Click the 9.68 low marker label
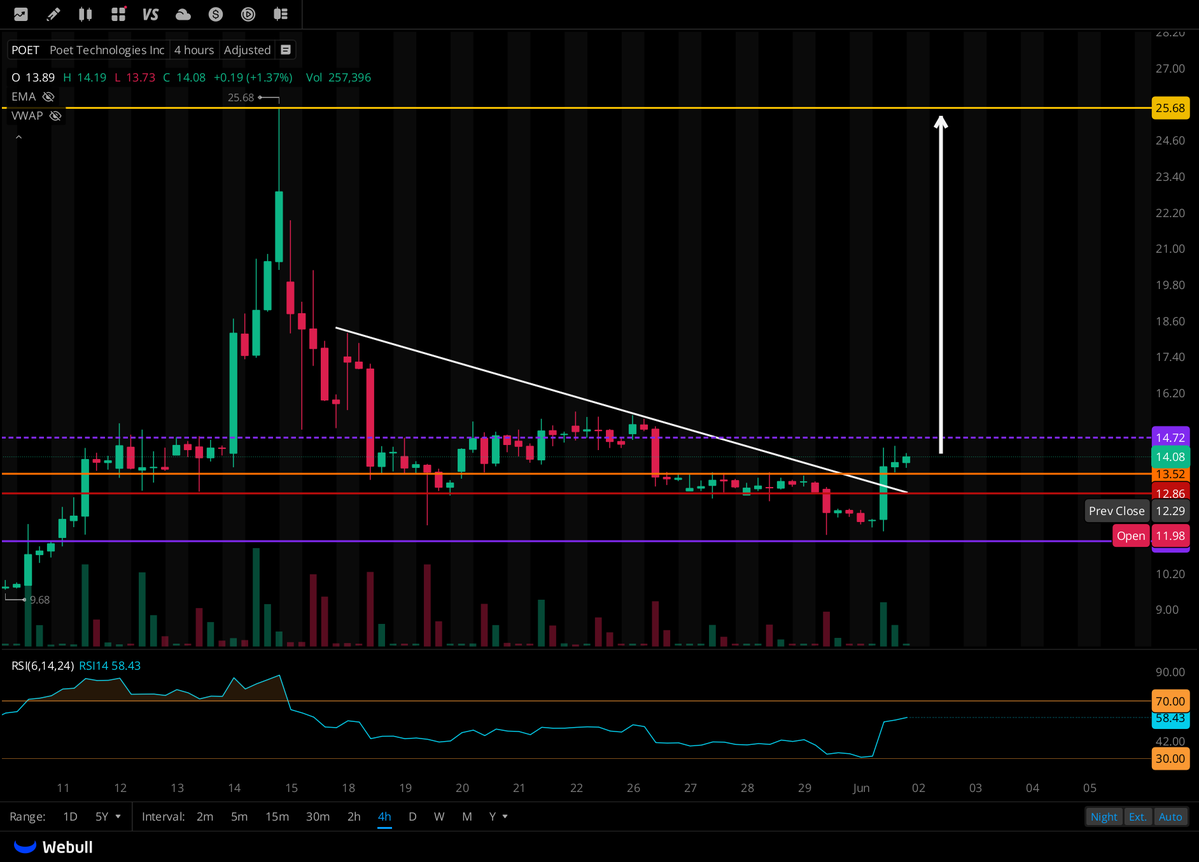Viewport: 1199px width, 862px height. tap(39, 600)
